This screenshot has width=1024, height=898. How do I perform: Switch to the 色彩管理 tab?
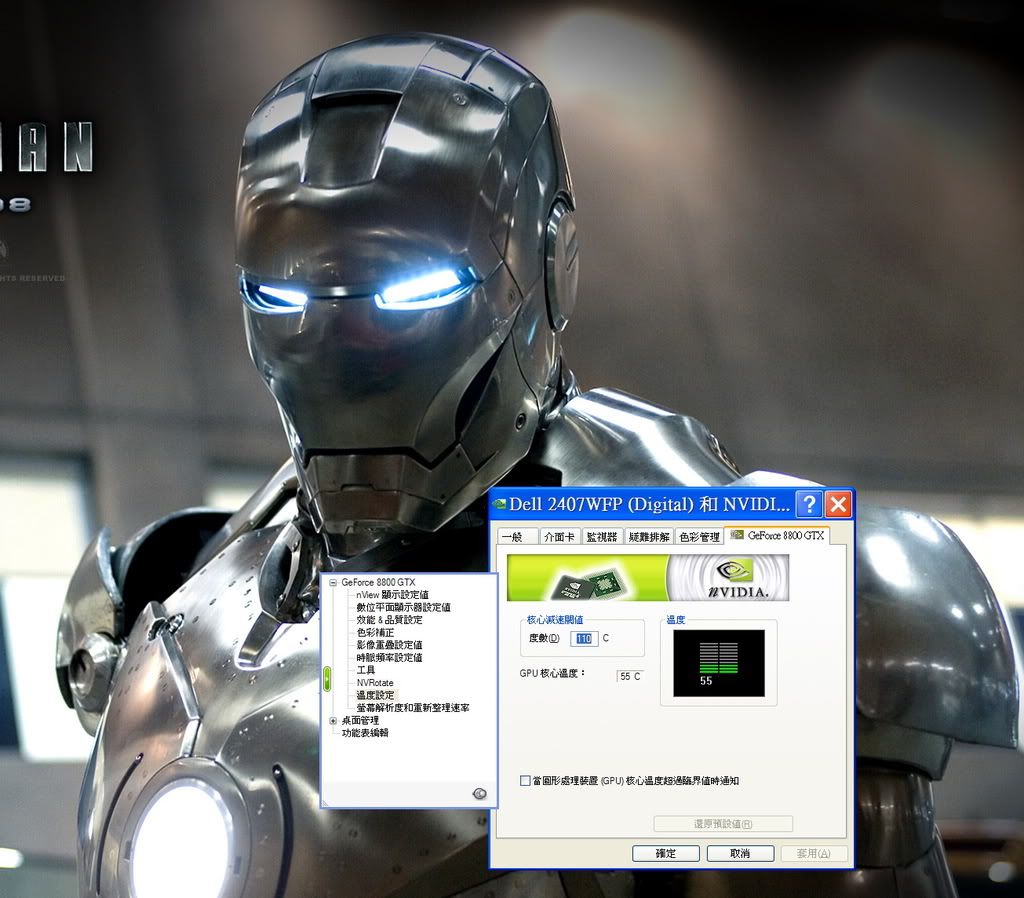coord(699,537)
